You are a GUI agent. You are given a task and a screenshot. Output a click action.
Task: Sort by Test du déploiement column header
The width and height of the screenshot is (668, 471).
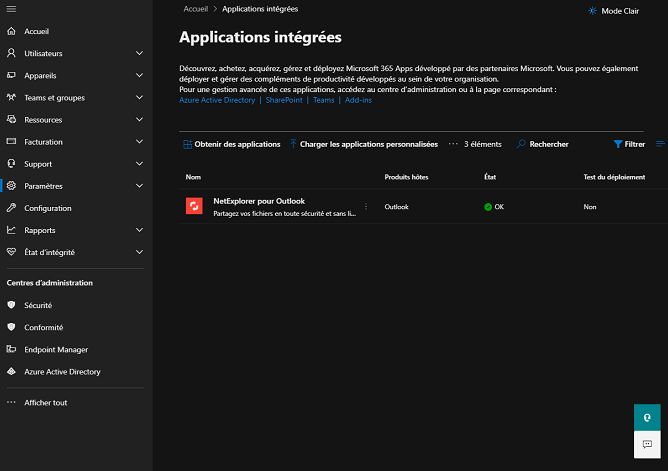(x=614, y=177)
